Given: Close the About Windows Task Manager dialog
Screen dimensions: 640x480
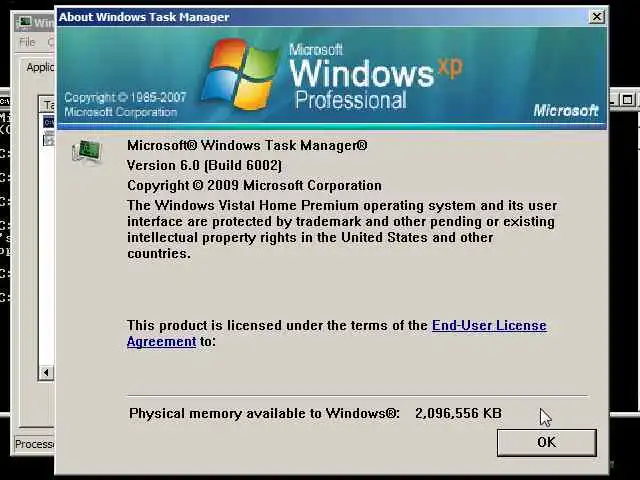Looking at the screenshot, I should tap(597, 17).
